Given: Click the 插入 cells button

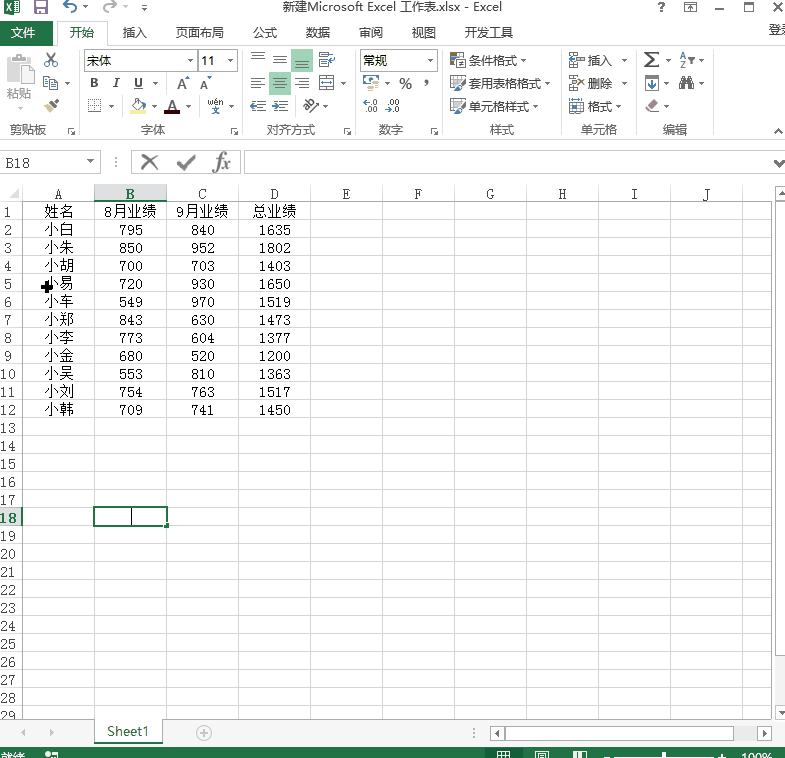Looking at the screenshot, I should tap(591, 60).
